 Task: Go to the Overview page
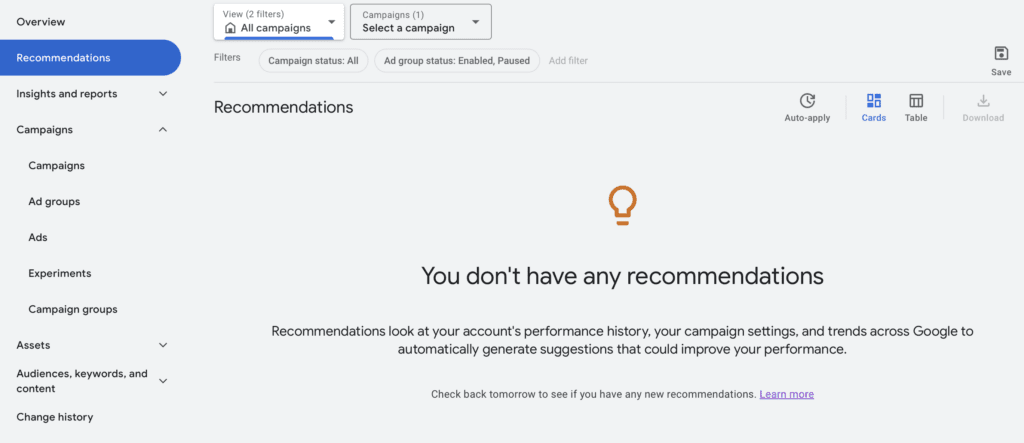(x=41, y=22)
